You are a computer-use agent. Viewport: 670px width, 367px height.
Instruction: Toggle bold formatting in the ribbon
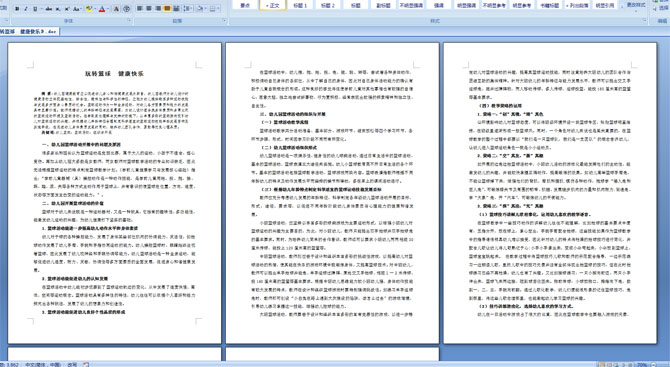pyautogui.click(x=17, y=9)
